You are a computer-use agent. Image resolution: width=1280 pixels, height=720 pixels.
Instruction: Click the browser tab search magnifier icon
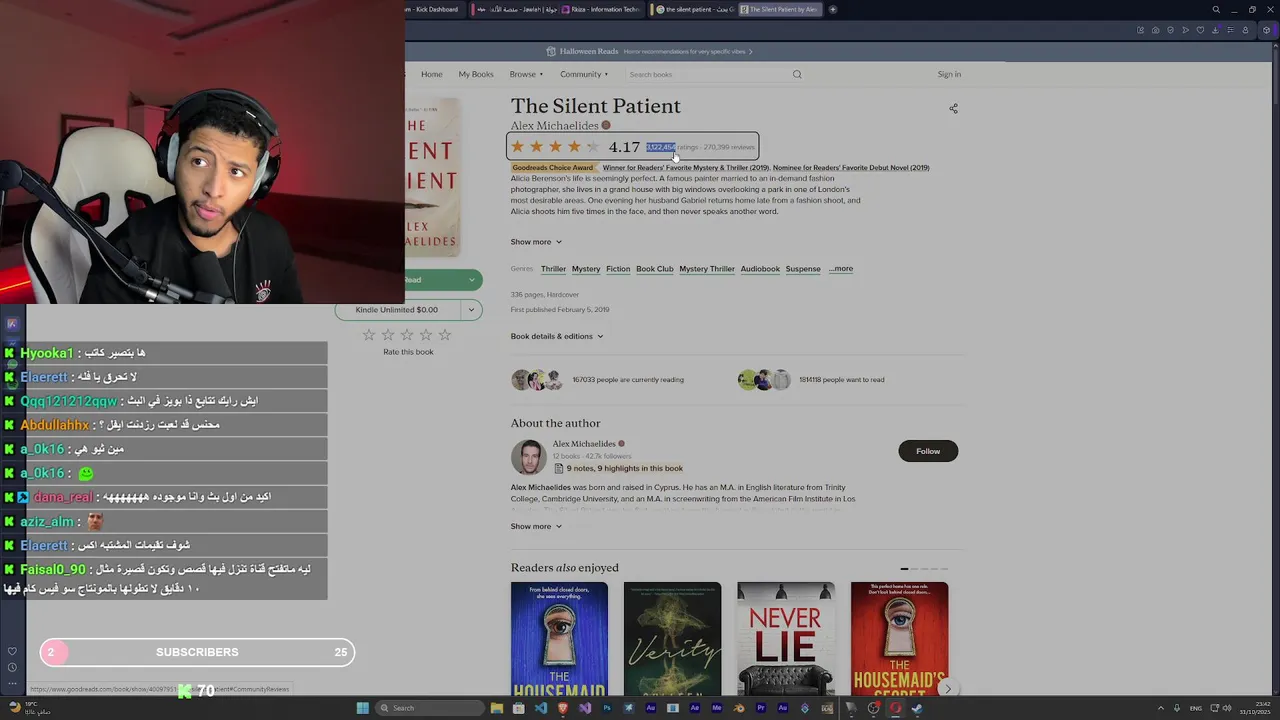[1216, 9]
